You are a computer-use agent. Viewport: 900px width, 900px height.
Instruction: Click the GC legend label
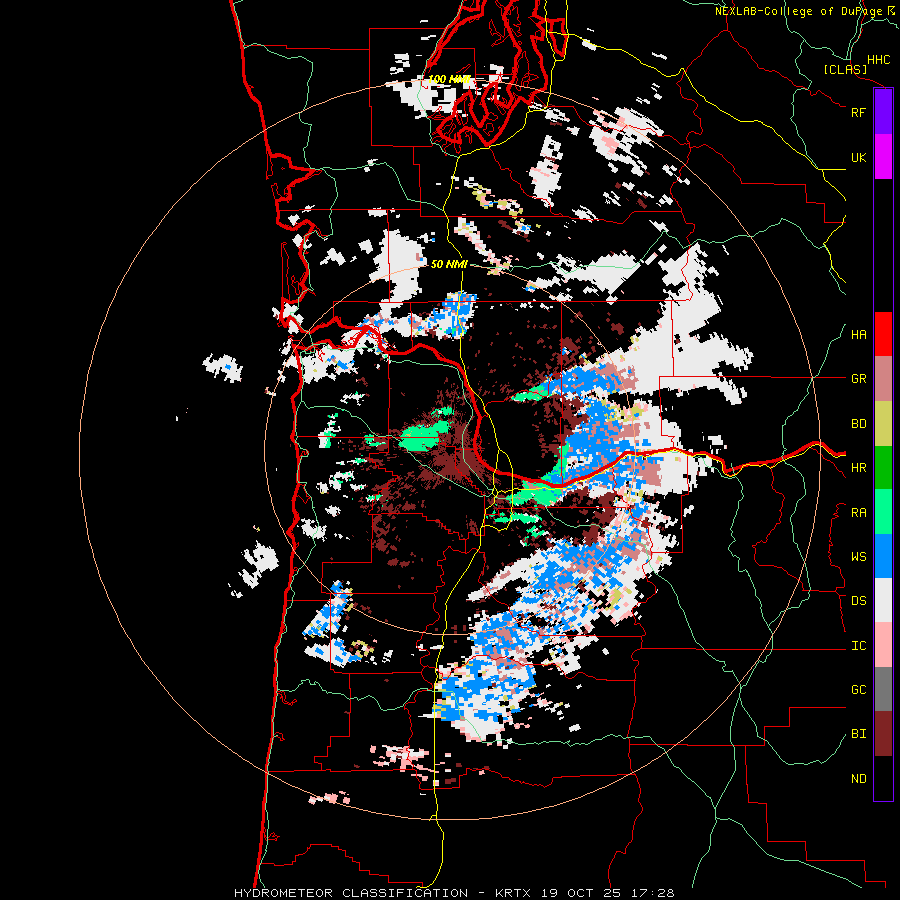(x=858, y=690)
